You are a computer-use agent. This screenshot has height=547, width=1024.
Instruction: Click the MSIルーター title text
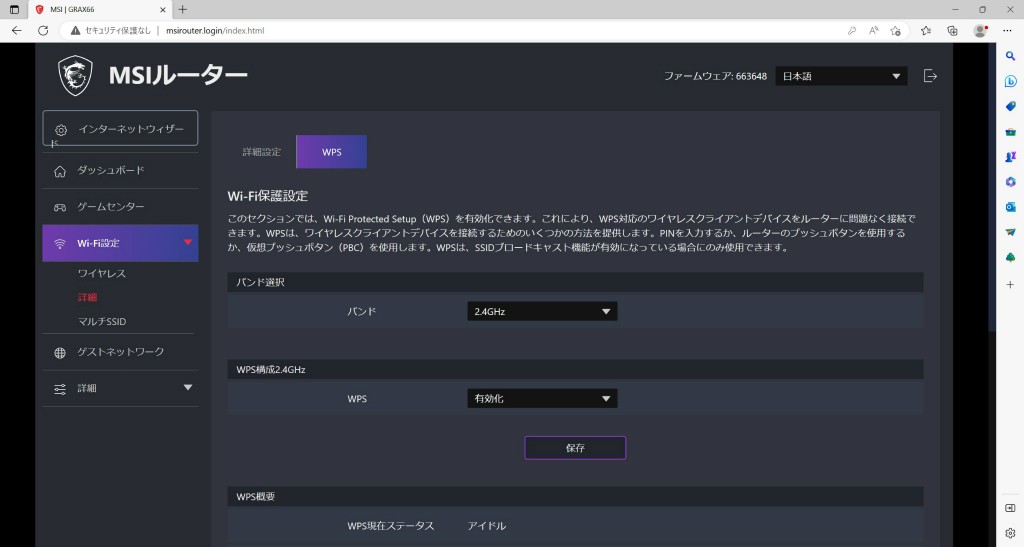(178, 76)
